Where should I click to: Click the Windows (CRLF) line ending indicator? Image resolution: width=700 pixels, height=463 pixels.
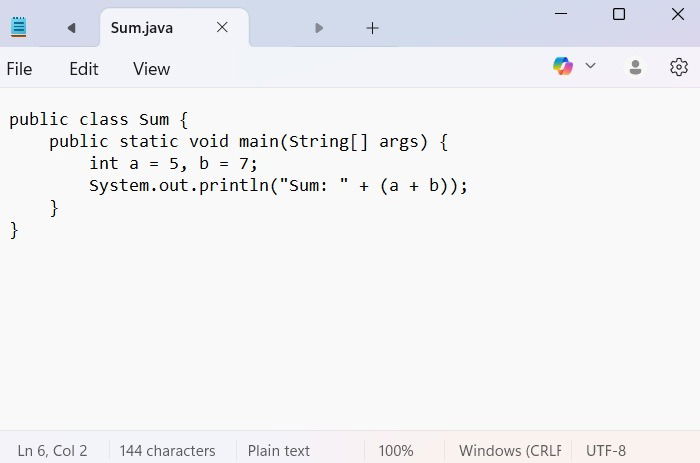pyautogui.click(x=510, y=450)
